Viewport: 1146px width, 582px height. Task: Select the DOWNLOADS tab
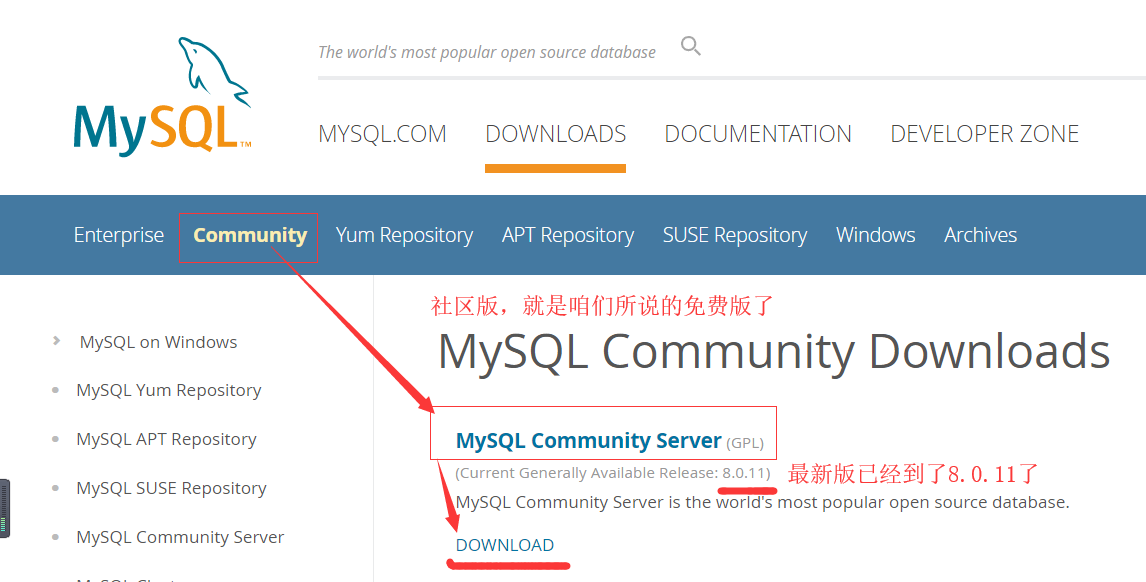[x=555, y=134]
